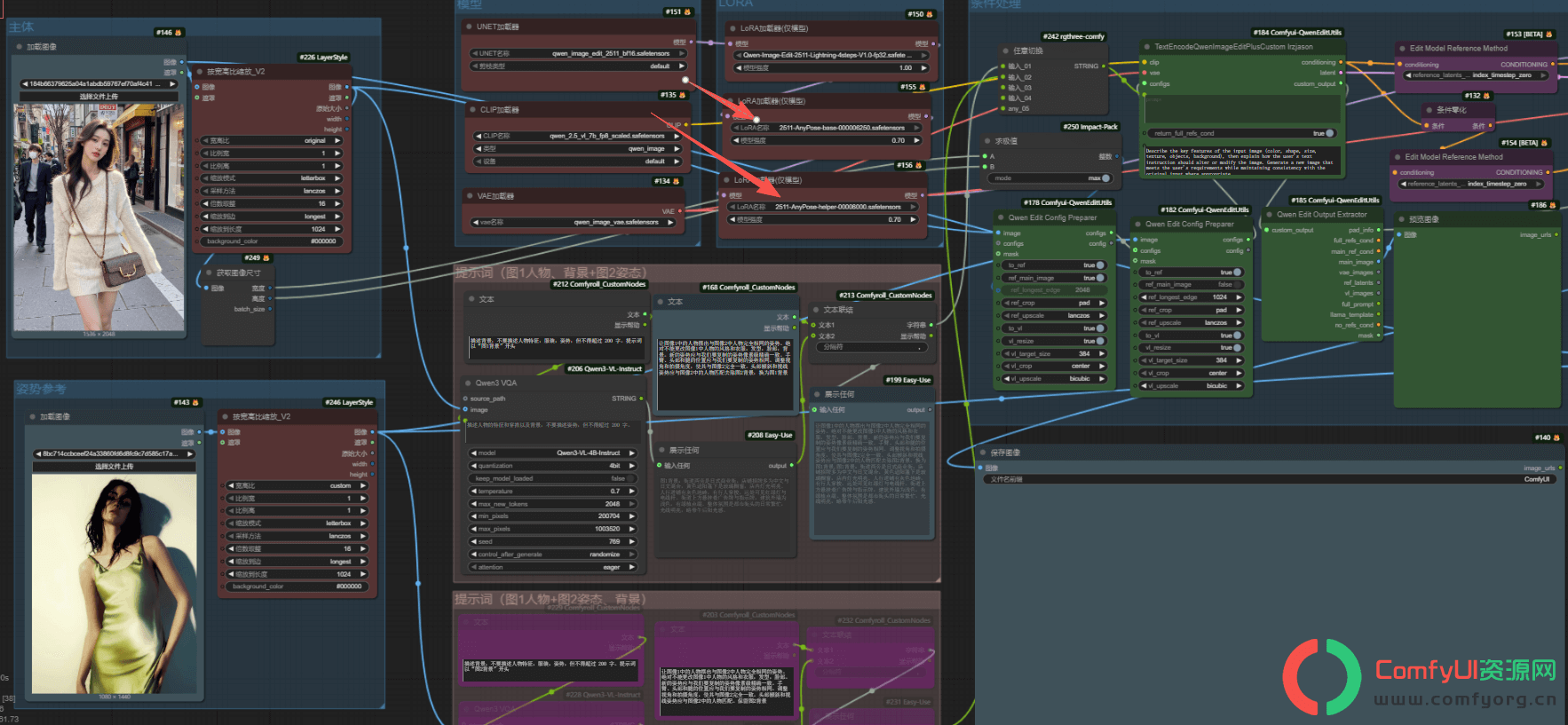
Task: Collapse the 文本联结 node title dot
Action: click(x=815, y=310)
